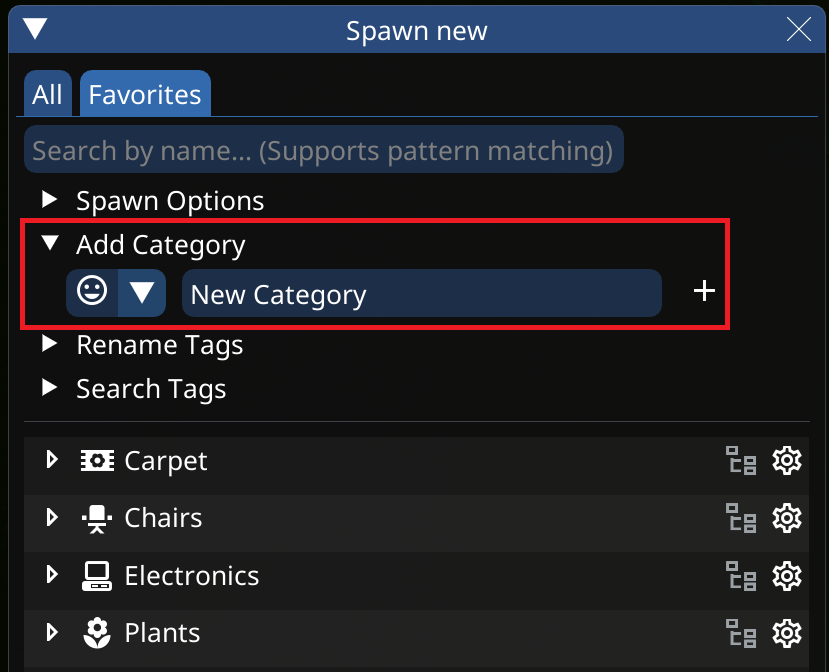Open the gear settings for Plants
This screenshot has width=829, height=672.
788,633
